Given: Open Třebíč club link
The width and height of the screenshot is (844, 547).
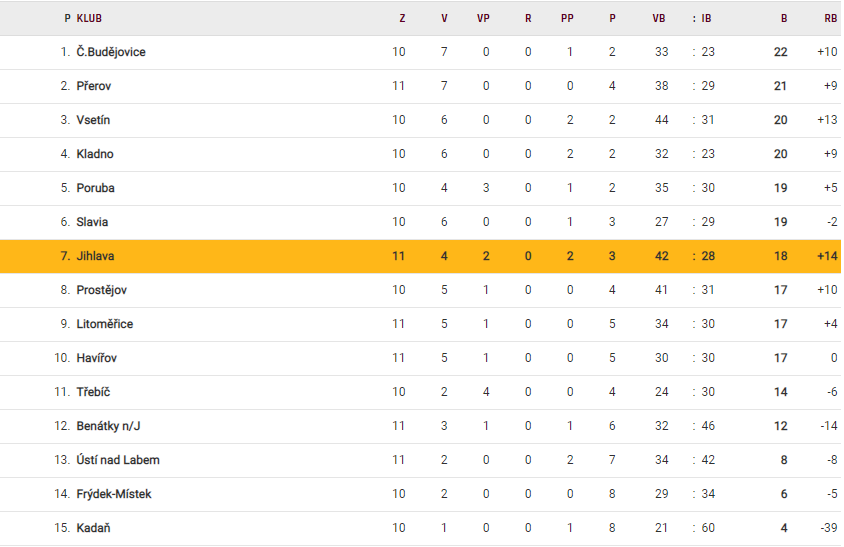Looking at the screenshot, I should (94, 392).
